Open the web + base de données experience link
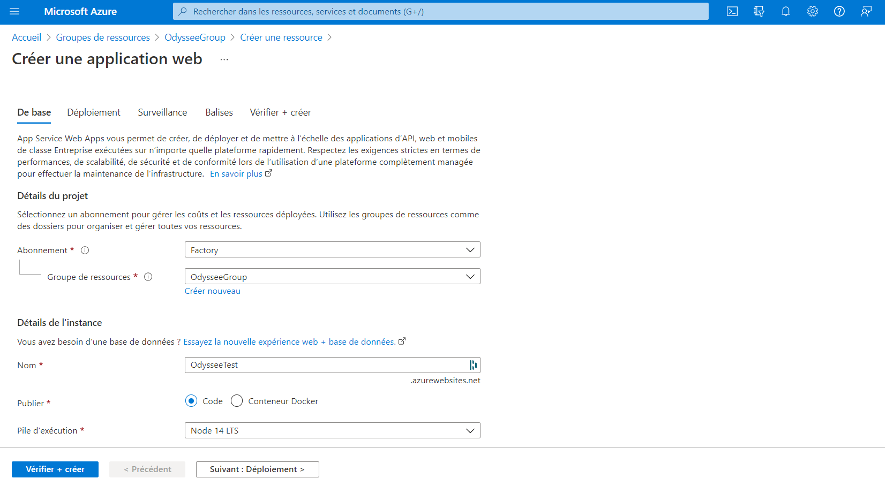The height and width of the screenshot is (486, 886). [x=289, y=342]
